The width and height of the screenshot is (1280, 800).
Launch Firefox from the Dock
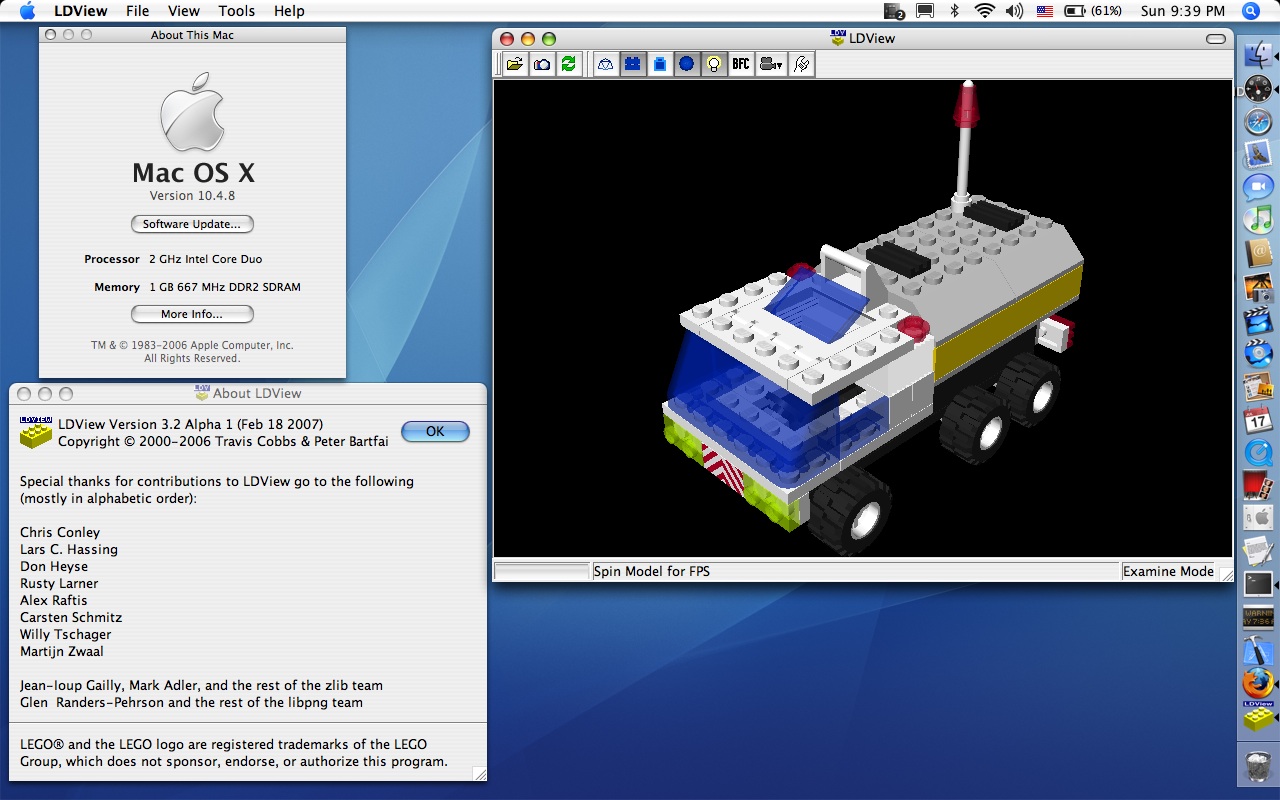pos(1258,682)
